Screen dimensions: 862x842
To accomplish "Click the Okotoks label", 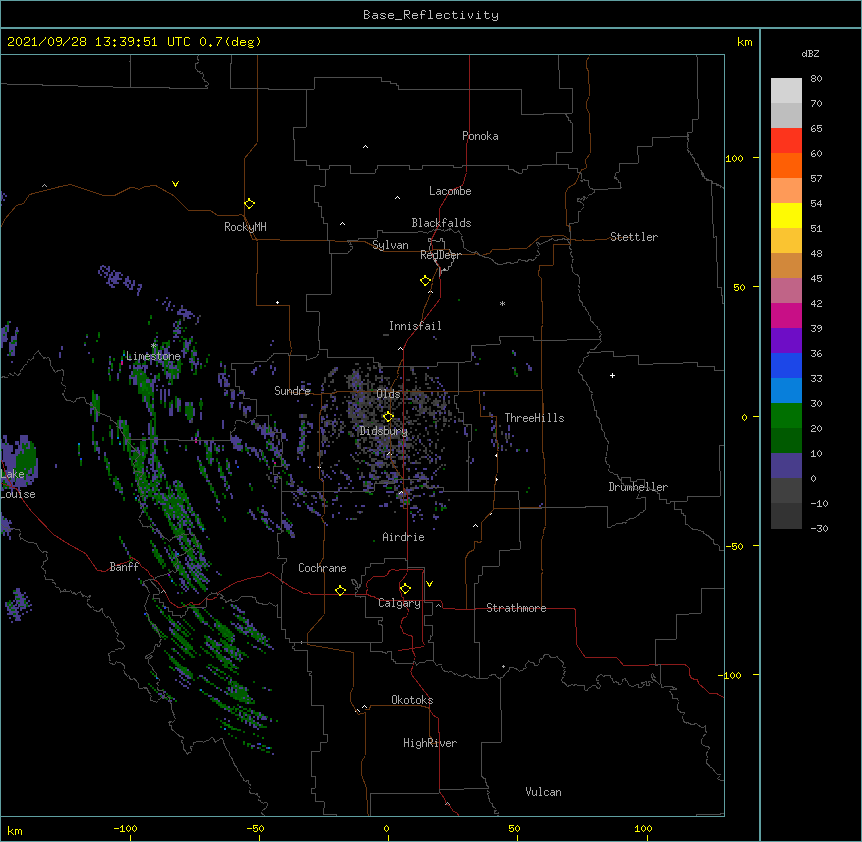I will point(412,700).
